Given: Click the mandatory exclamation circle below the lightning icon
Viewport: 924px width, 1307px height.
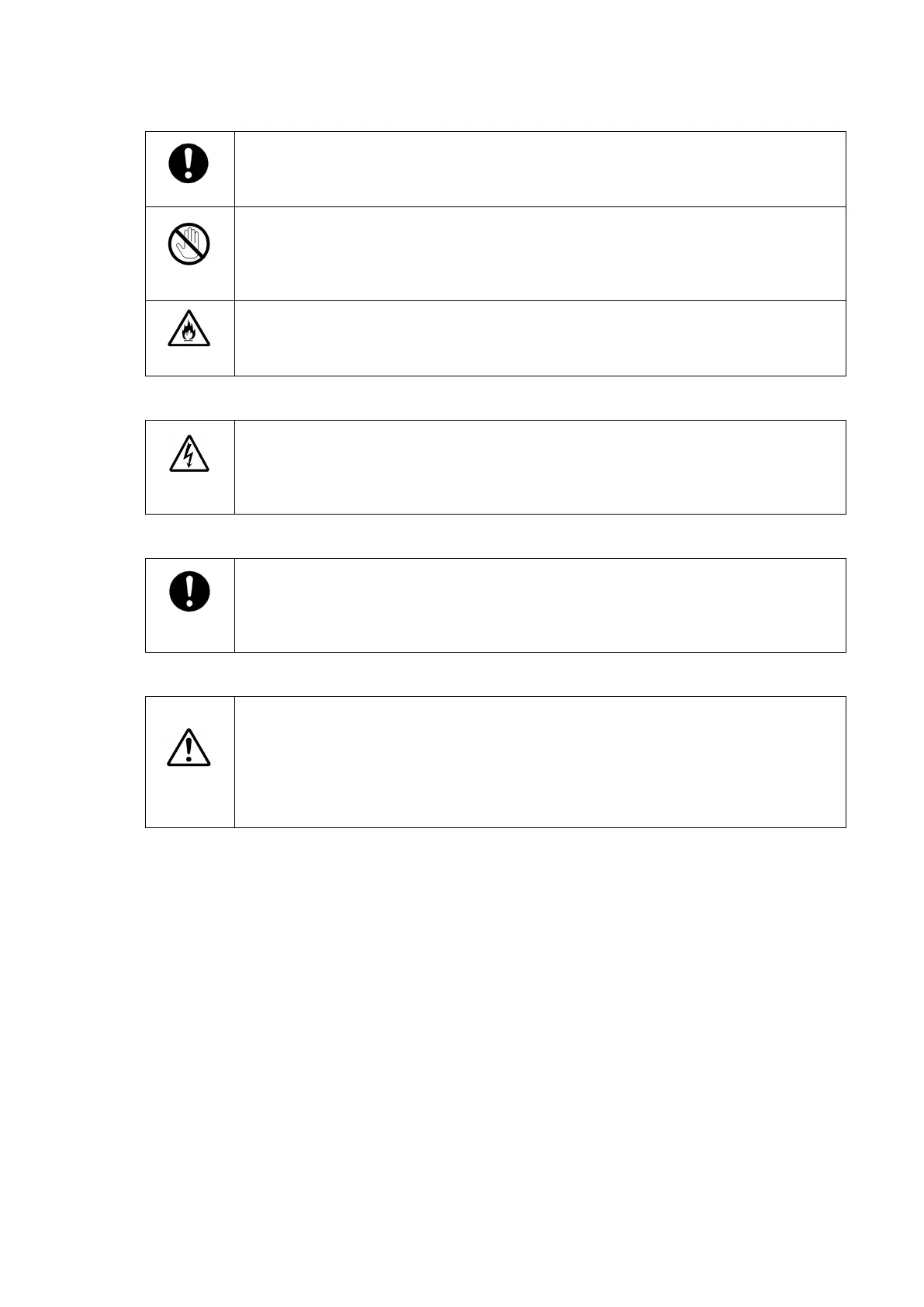Looking at the screenshot, I should (189, 591).
